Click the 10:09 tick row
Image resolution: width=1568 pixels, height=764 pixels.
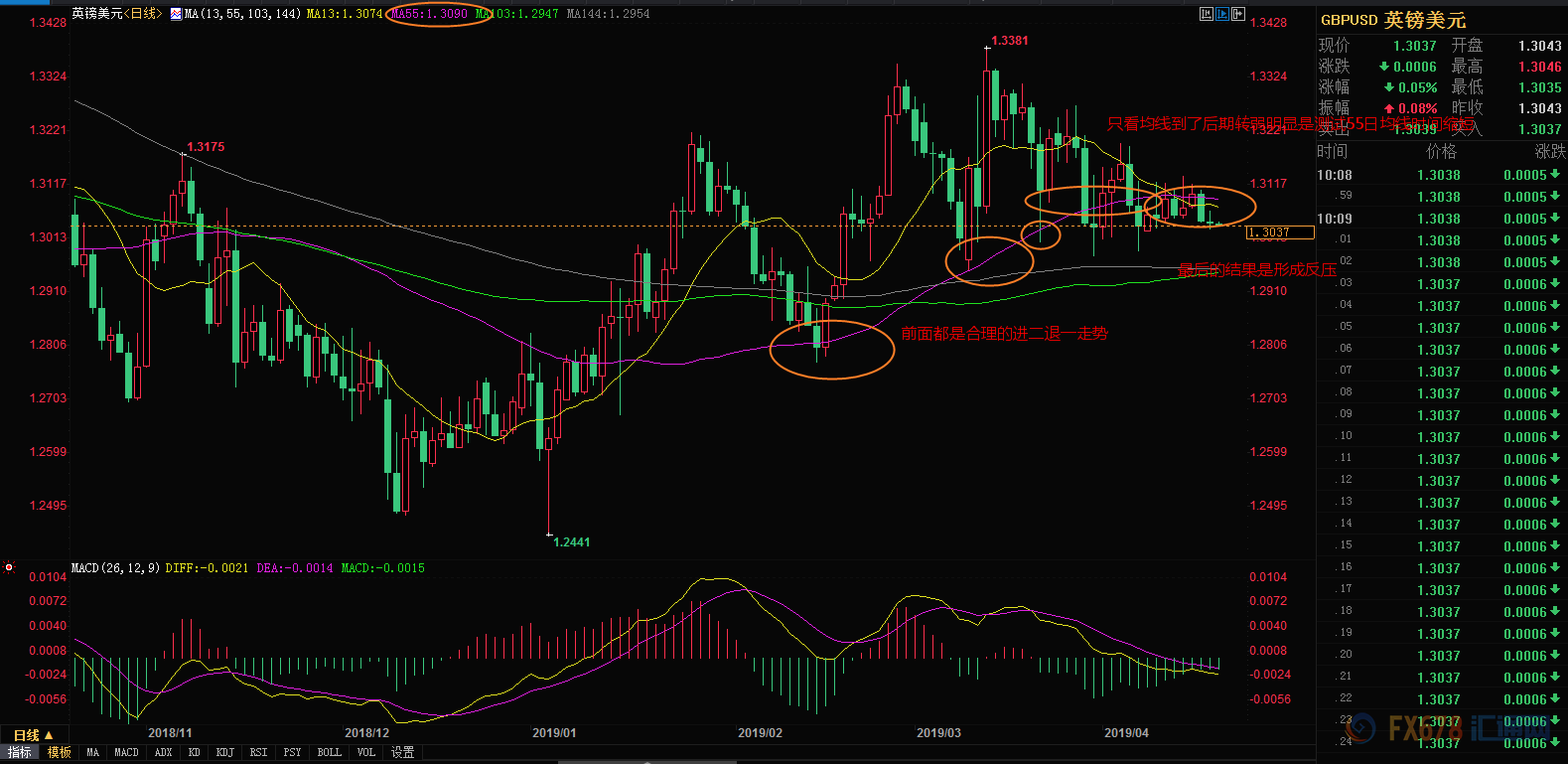click(x=1442, y=219)
